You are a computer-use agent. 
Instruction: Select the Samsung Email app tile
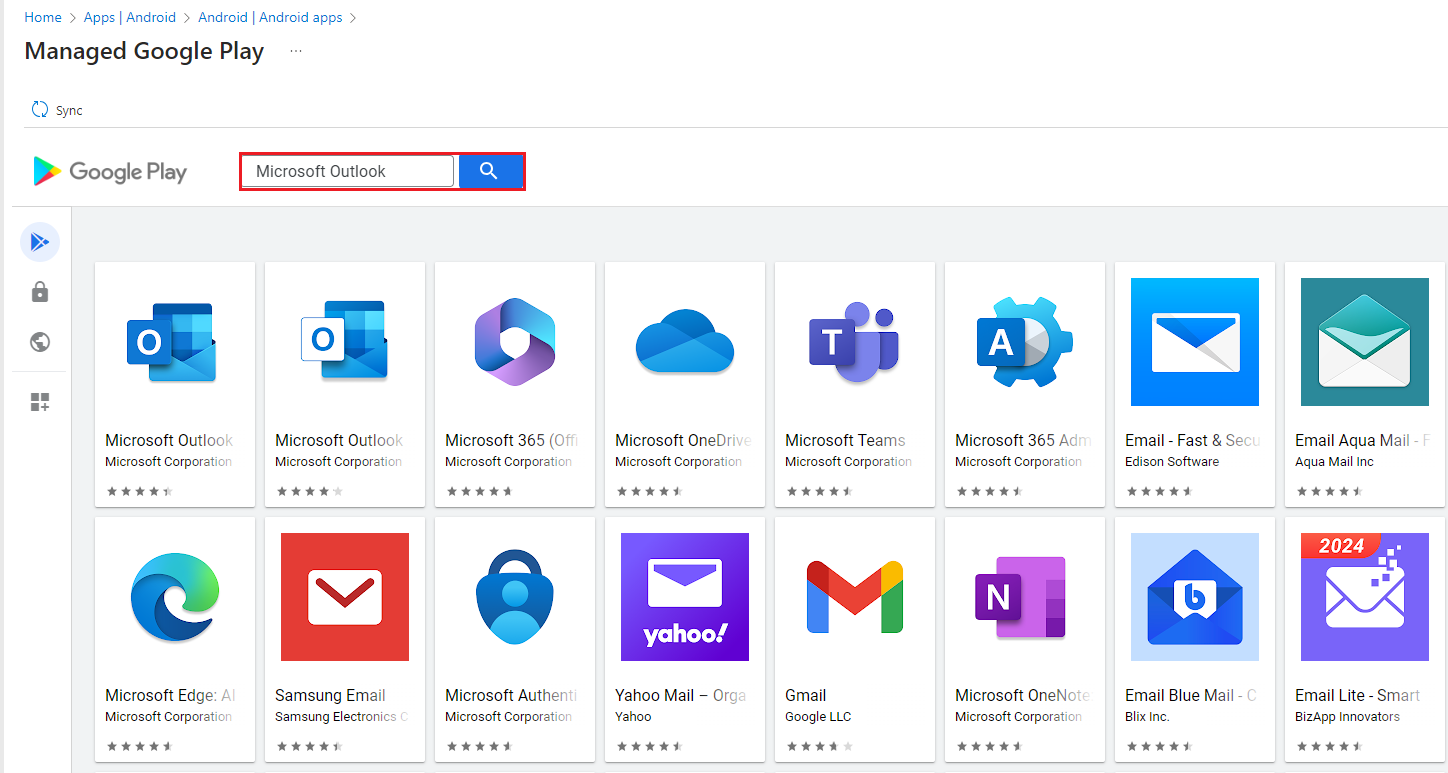pyautogui.click(x=344, y=597)
